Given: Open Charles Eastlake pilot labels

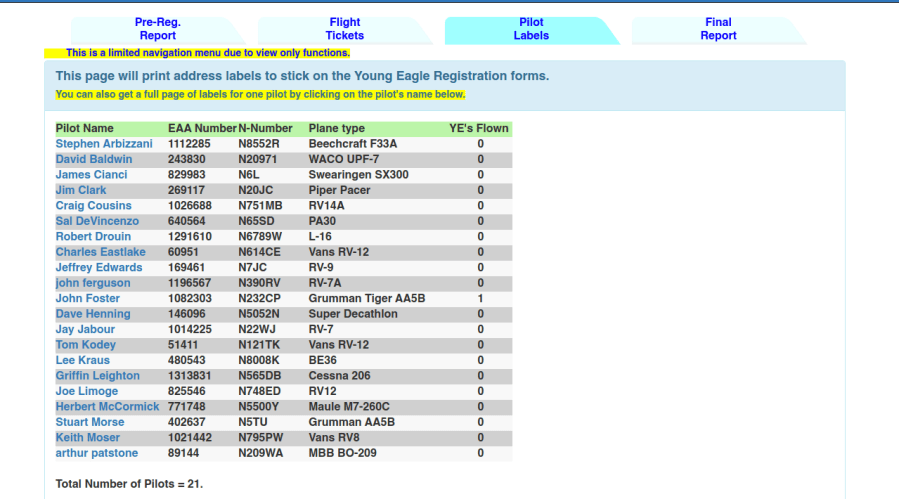Looking at the screenshot, I should pyautogui.click(x=100, y=252).
